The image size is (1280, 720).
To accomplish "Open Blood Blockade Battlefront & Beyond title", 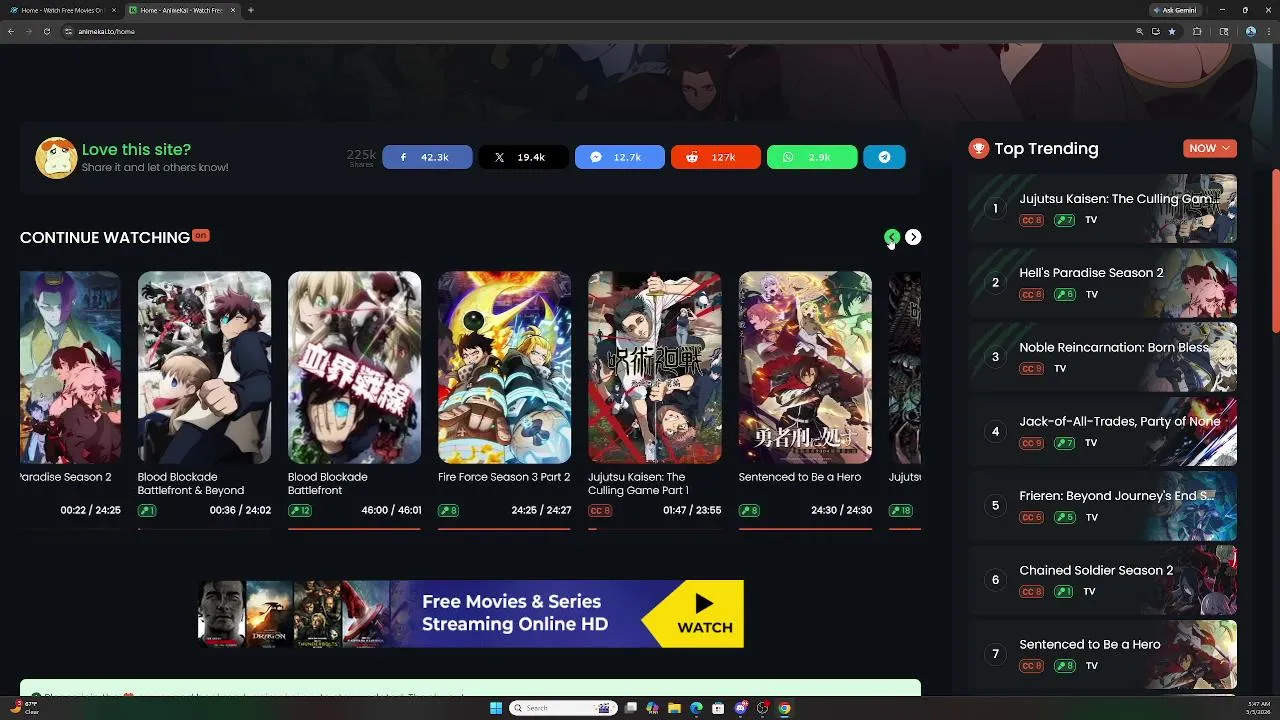I will pyautogui.click(x=191, y=484).
